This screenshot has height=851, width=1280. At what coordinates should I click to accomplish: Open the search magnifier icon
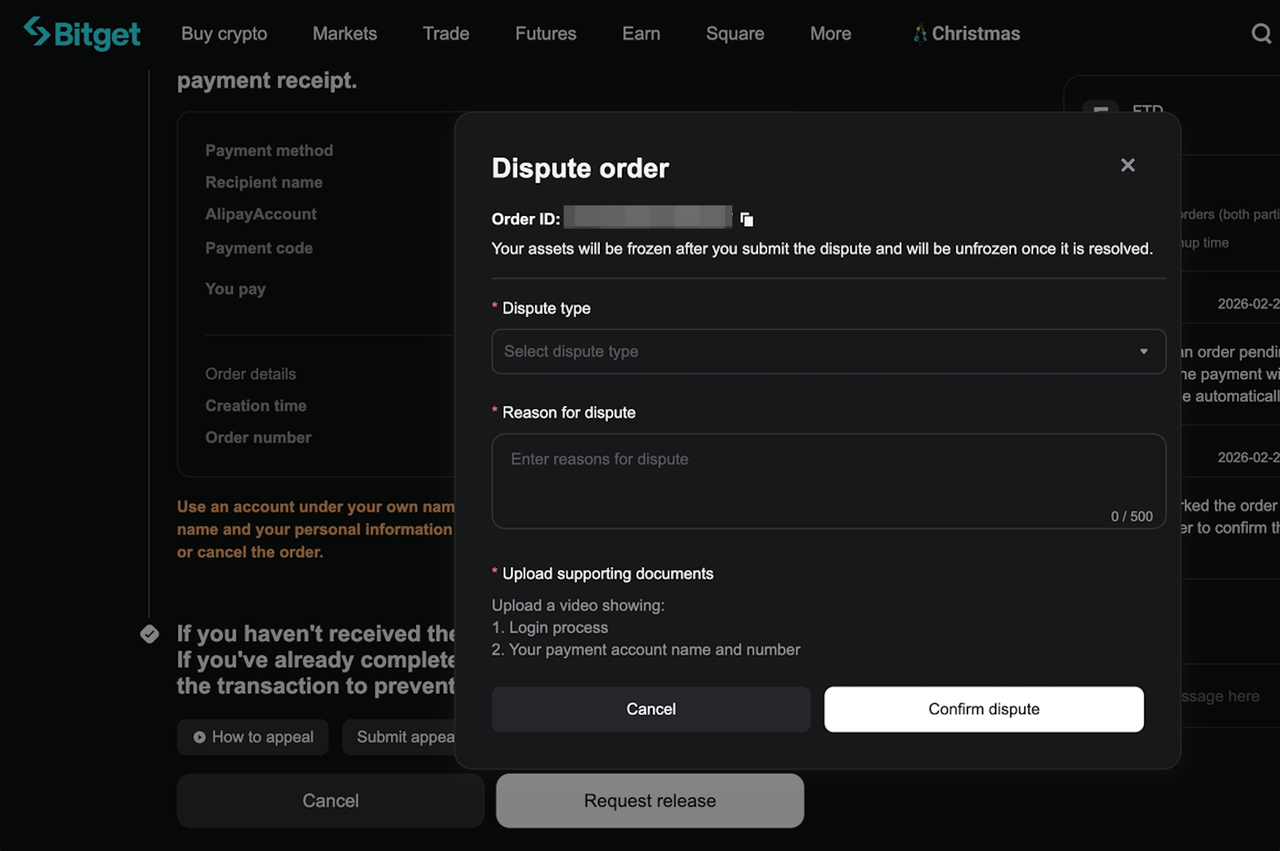click(1261, 33)
